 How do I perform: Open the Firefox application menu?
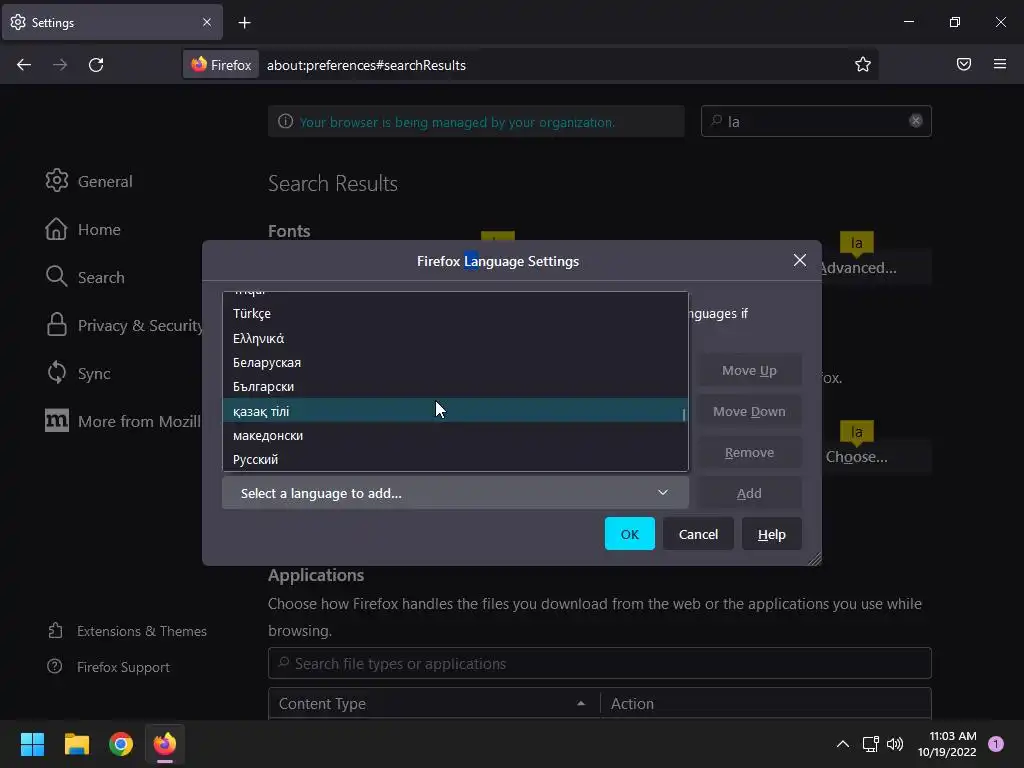[1000, 64]
